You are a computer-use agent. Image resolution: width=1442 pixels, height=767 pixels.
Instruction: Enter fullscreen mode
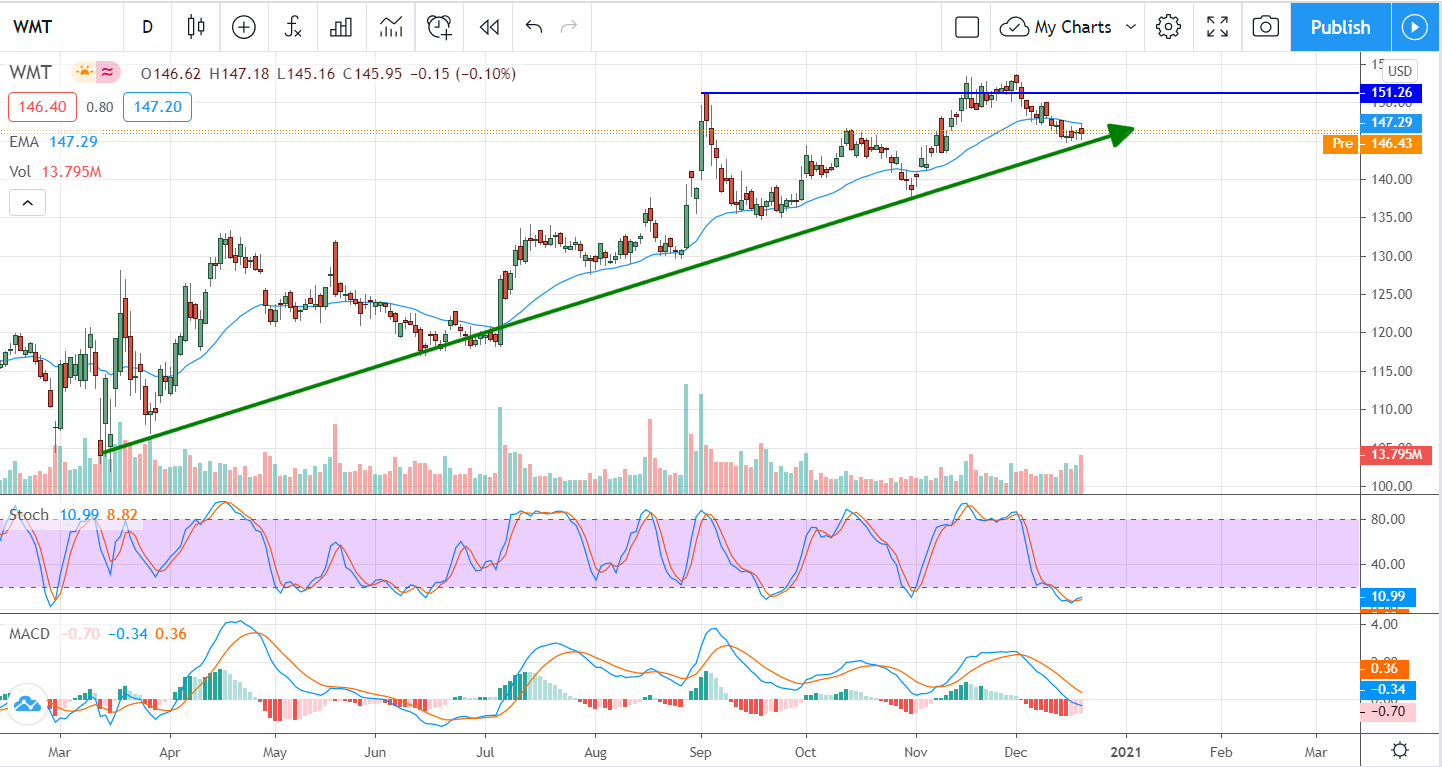pyautogui.click(x=1217, y=27)
